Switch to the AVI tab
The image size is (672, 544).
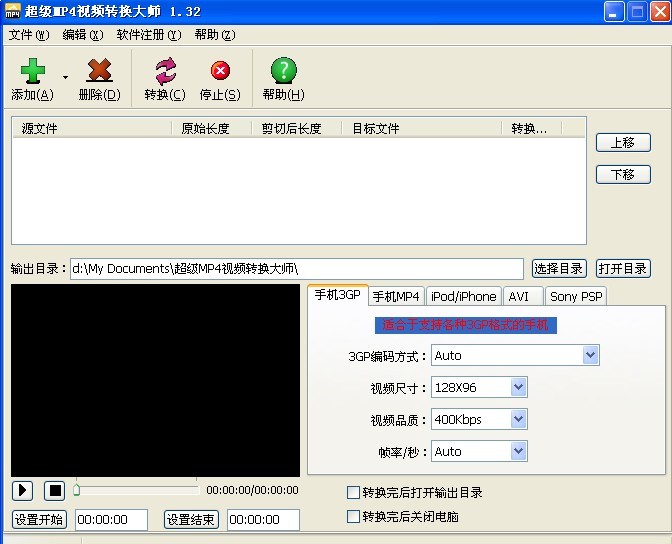pos(523,296)
